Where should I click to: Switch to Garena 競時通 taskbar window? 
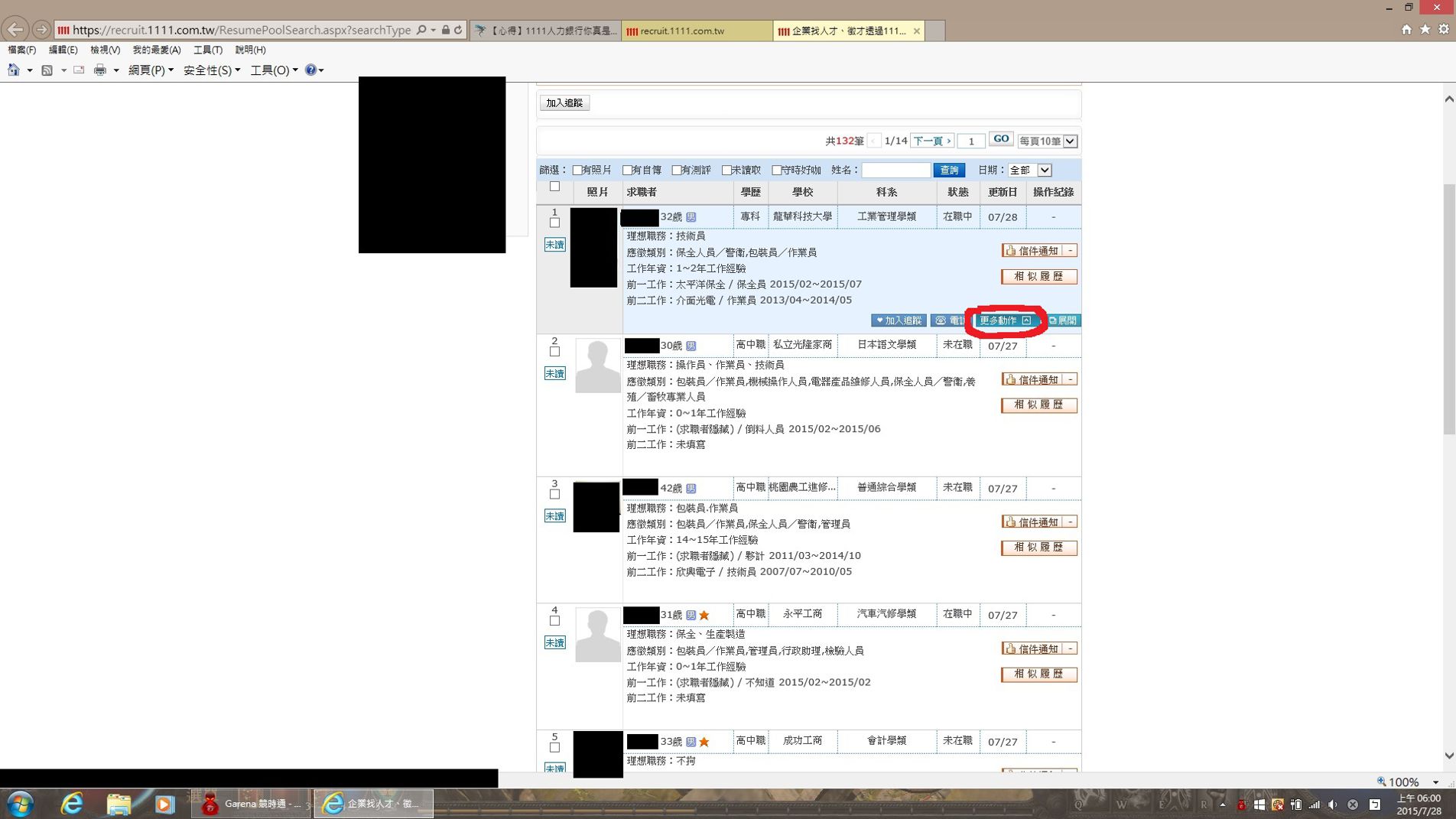252,804
